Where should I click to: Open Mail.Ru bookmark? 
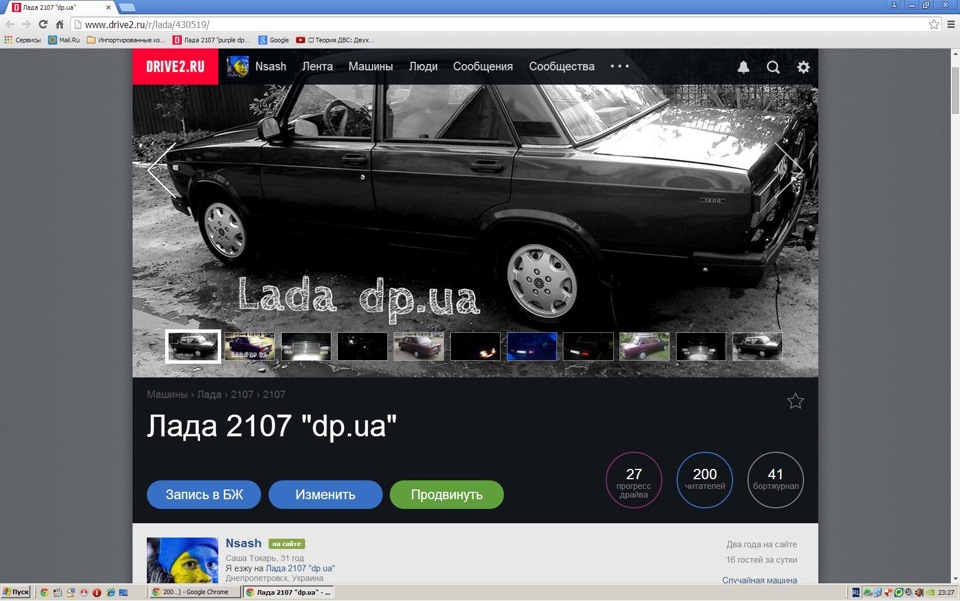click(64, 40)
